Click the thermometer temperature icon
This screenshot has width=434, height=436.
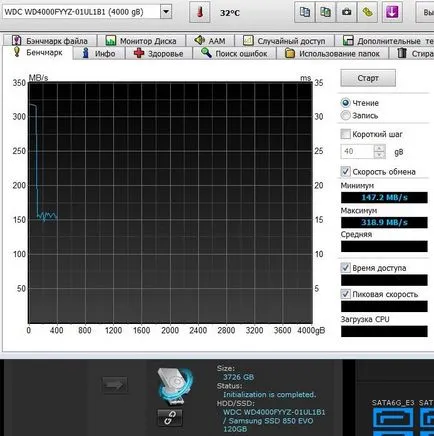[199, 13]
